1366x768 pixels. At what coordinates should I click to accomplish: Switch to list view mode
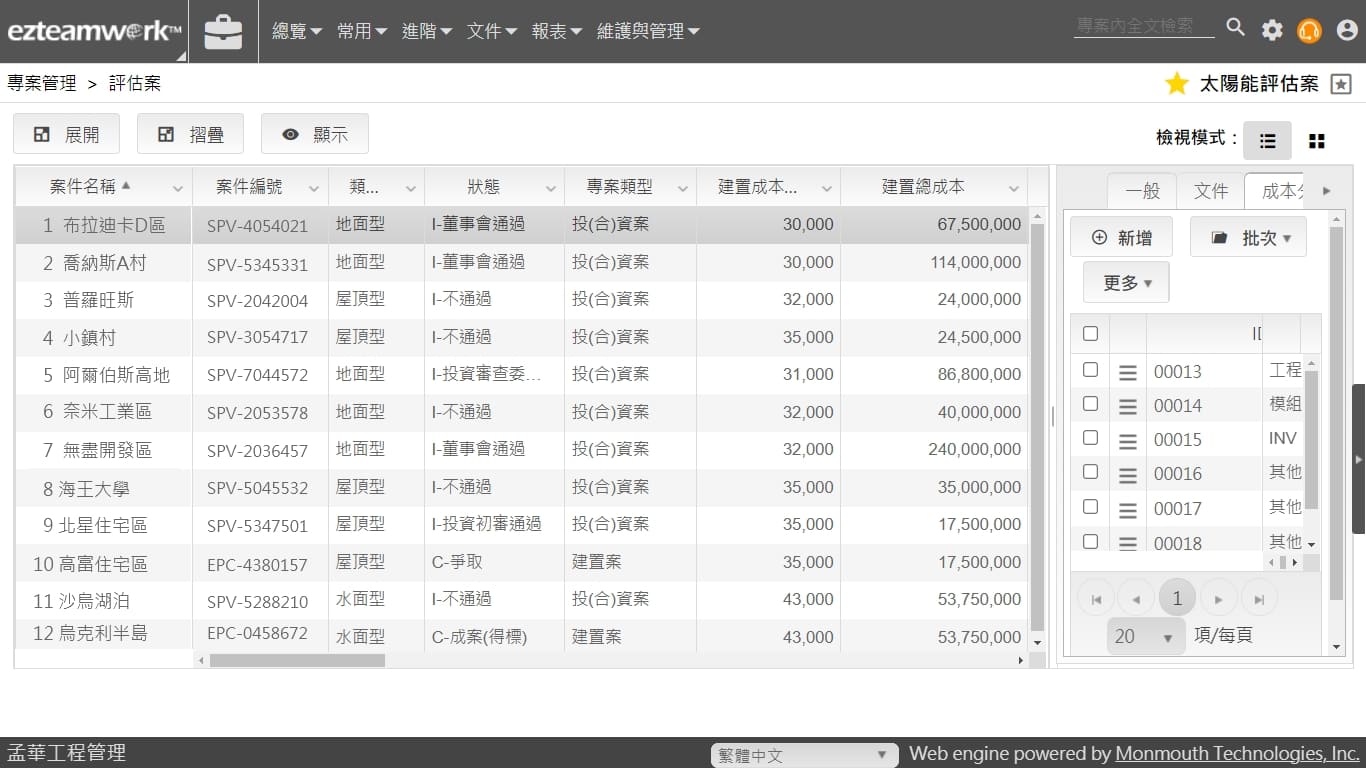(x=1267, y=141)
